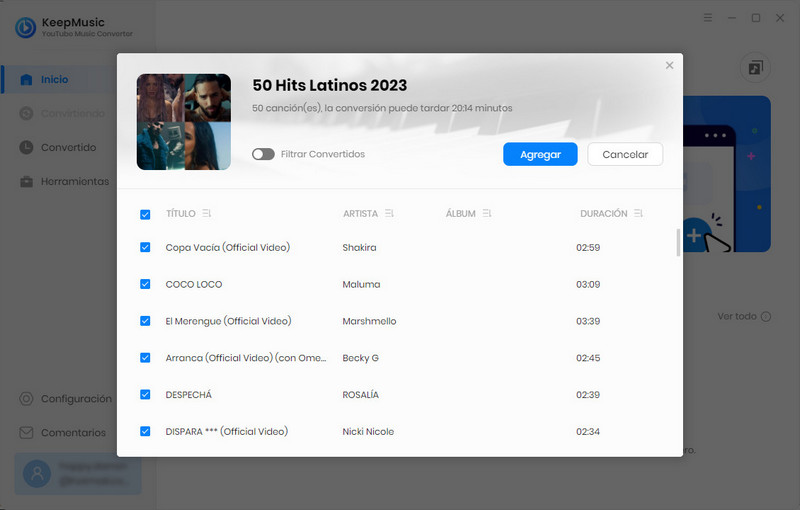The width and height of the screenshot is (800, 510).
Task: Click artist name Marshmello
Action: point(369,321)
